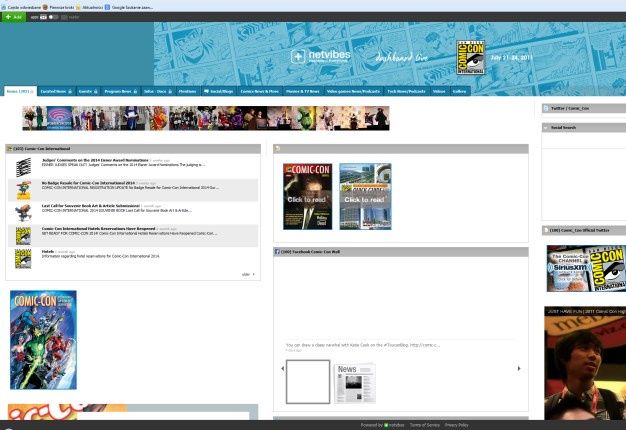Open the dark Comic-Con magazine Click to read
Screen dimensions: 626x430
(x=307, y=196)
